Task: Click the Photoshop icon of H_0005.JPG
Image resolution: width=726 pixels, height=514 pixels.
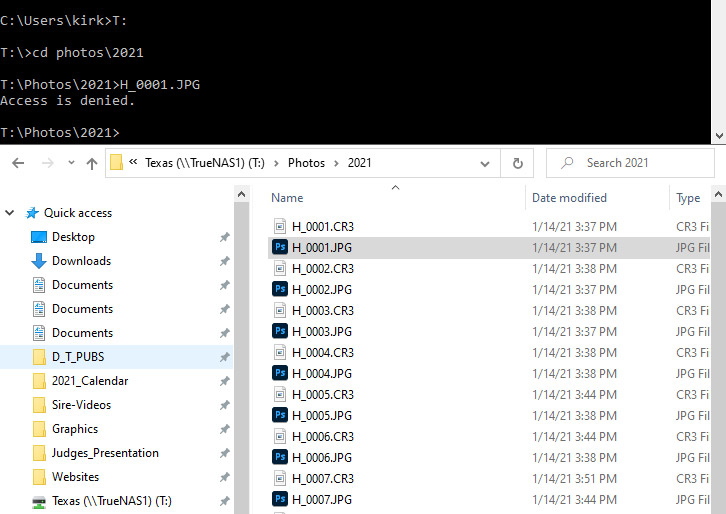Action: [x=280, y=415]
